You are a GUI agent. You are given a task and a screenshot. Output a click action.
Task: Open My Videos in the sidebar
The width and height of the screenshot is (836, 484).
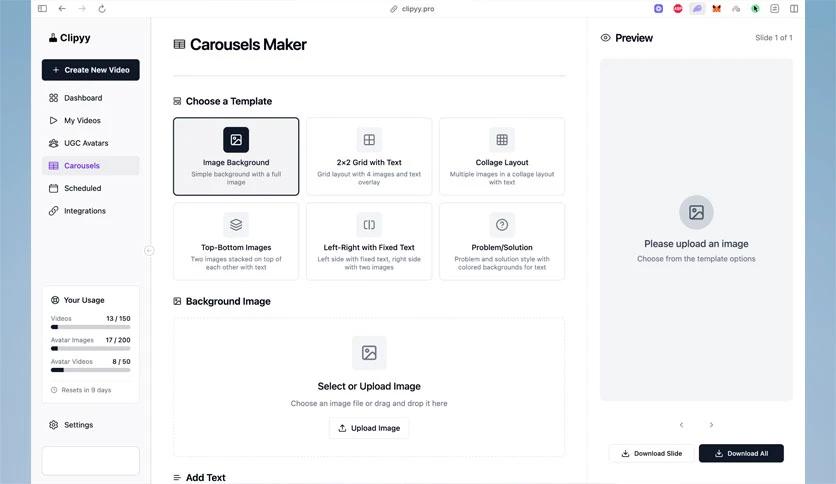click(82, 121)
